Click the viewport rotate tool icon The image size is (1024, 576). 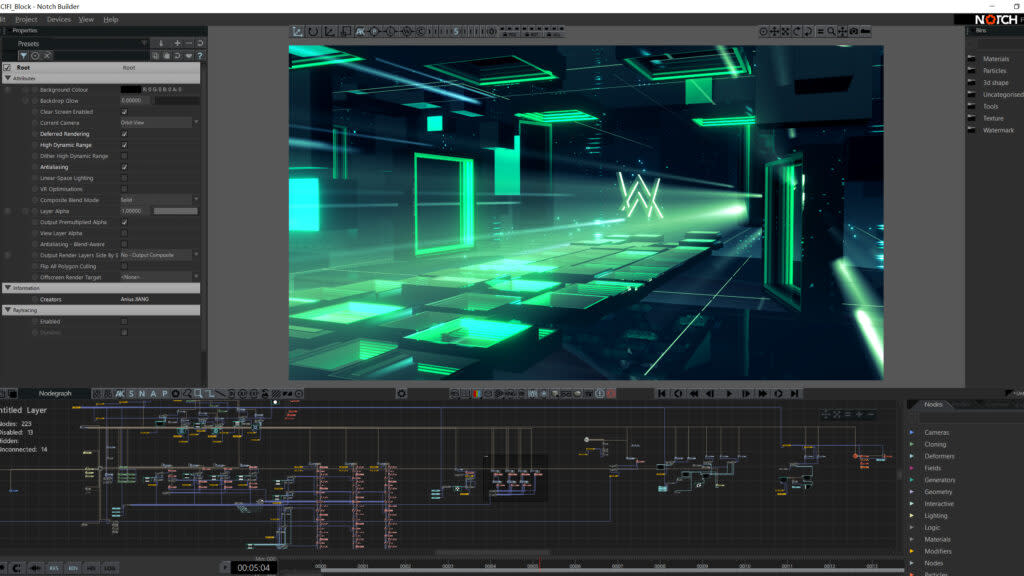click(313, 31)
